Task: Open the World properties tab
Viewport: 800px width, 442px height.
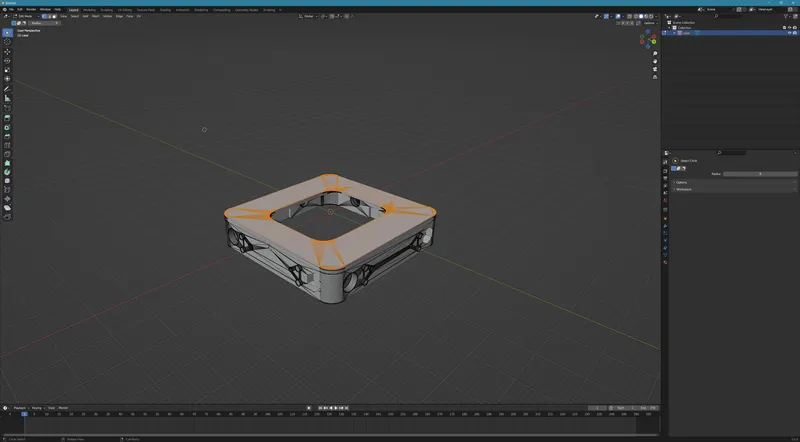Action: pos(665,201)
